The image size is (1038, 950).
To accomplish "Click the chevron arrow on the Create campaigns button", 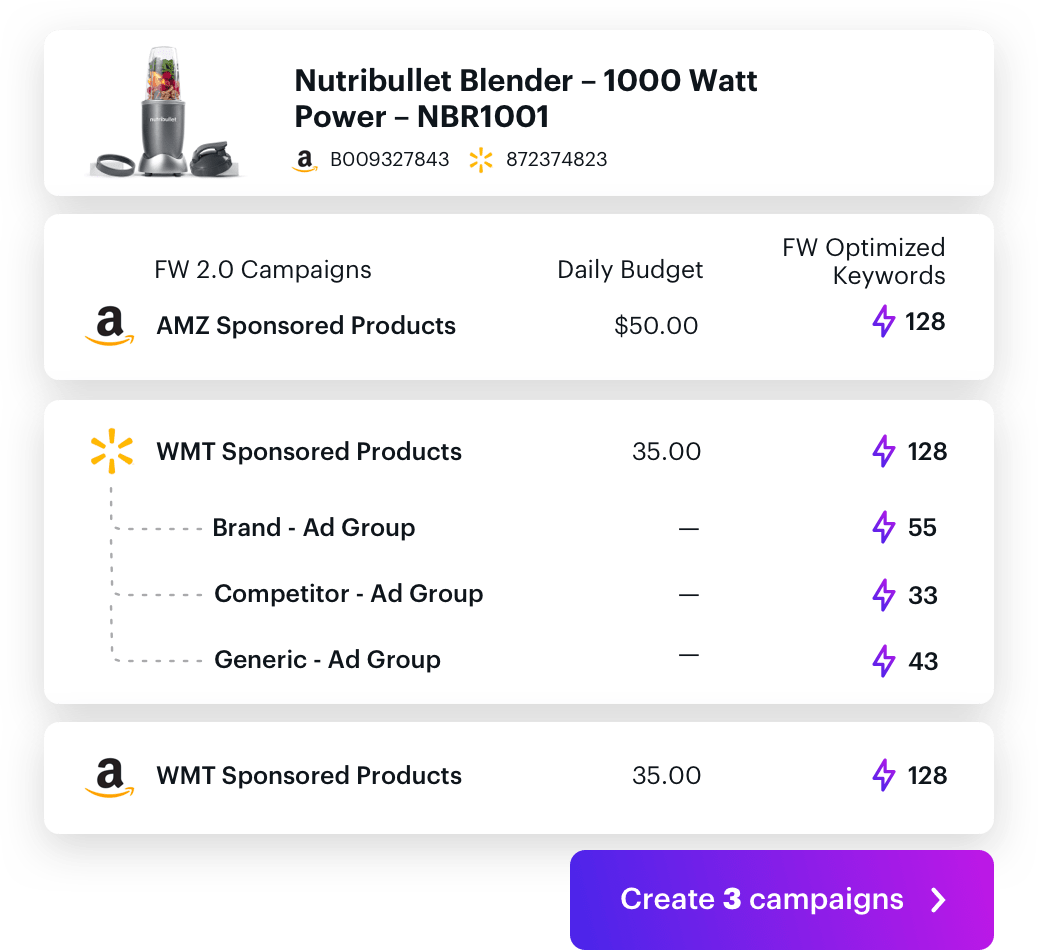I will pos(938,900).
